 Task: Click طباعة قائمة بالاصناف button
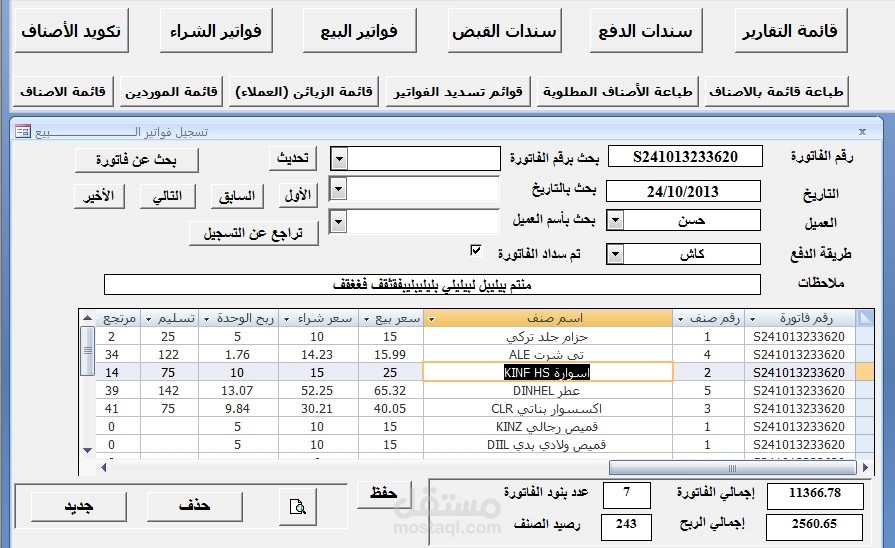(776, 91)
